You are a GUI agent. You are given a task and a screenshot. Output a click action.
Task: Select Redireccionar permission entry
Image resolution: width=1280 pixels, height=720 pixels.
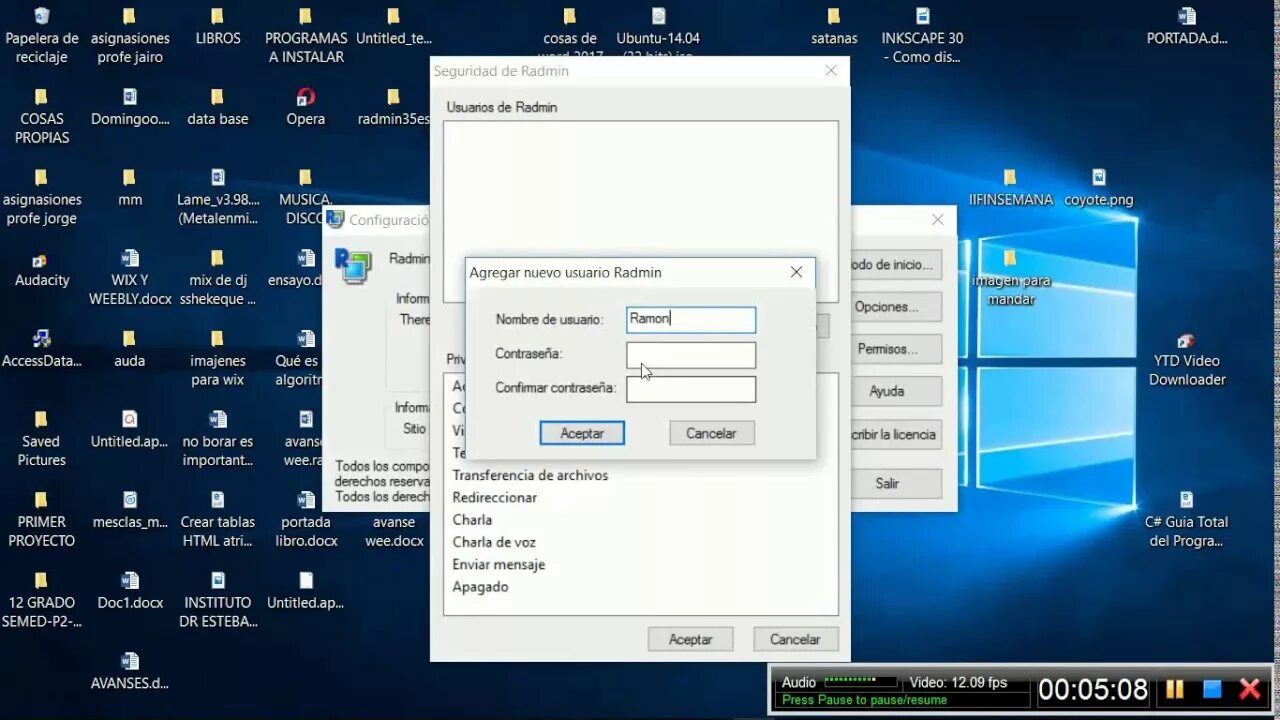tap(494, 497)
